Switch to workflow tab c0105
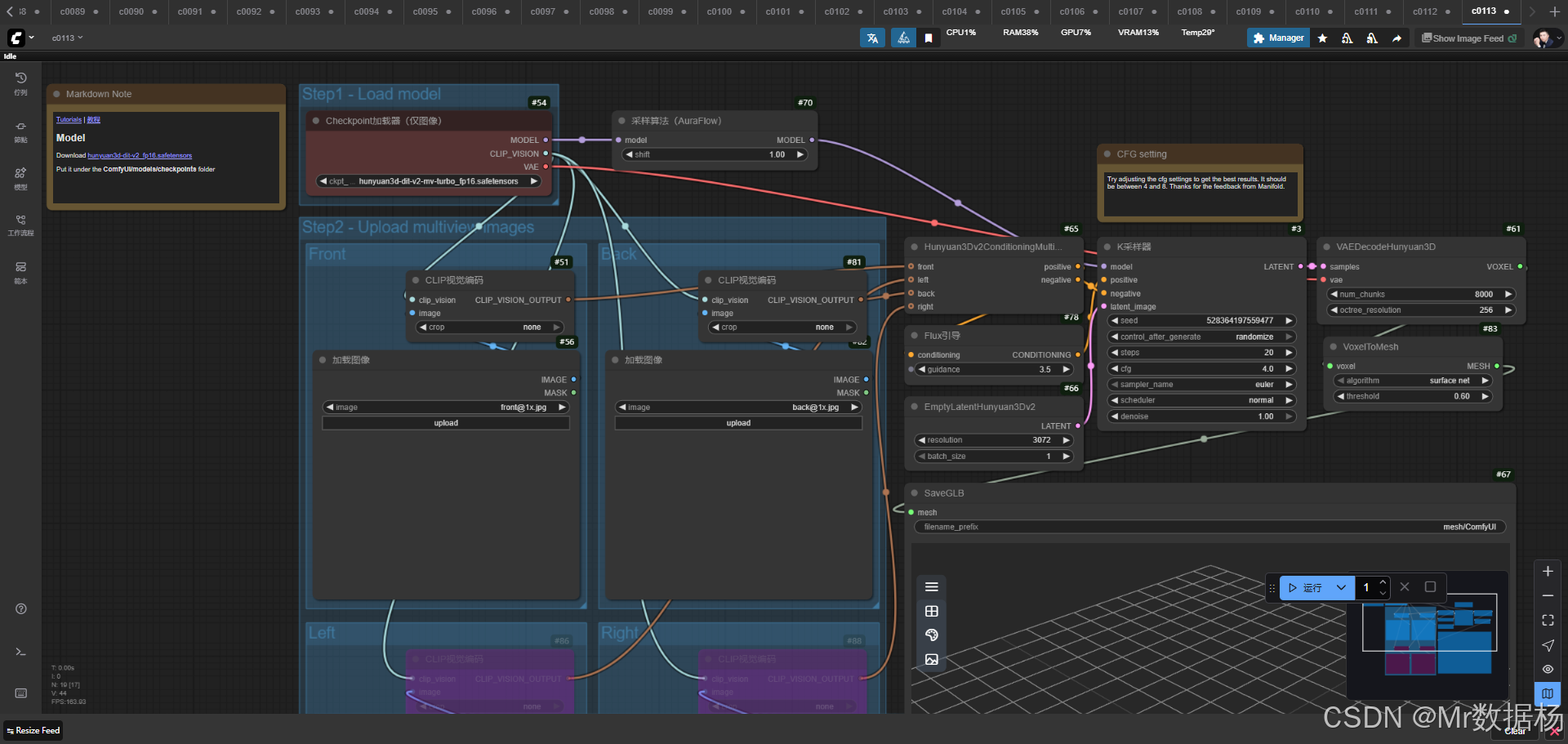The width and height of the screenshot is (1568, 744). (x=1013, y=11)
